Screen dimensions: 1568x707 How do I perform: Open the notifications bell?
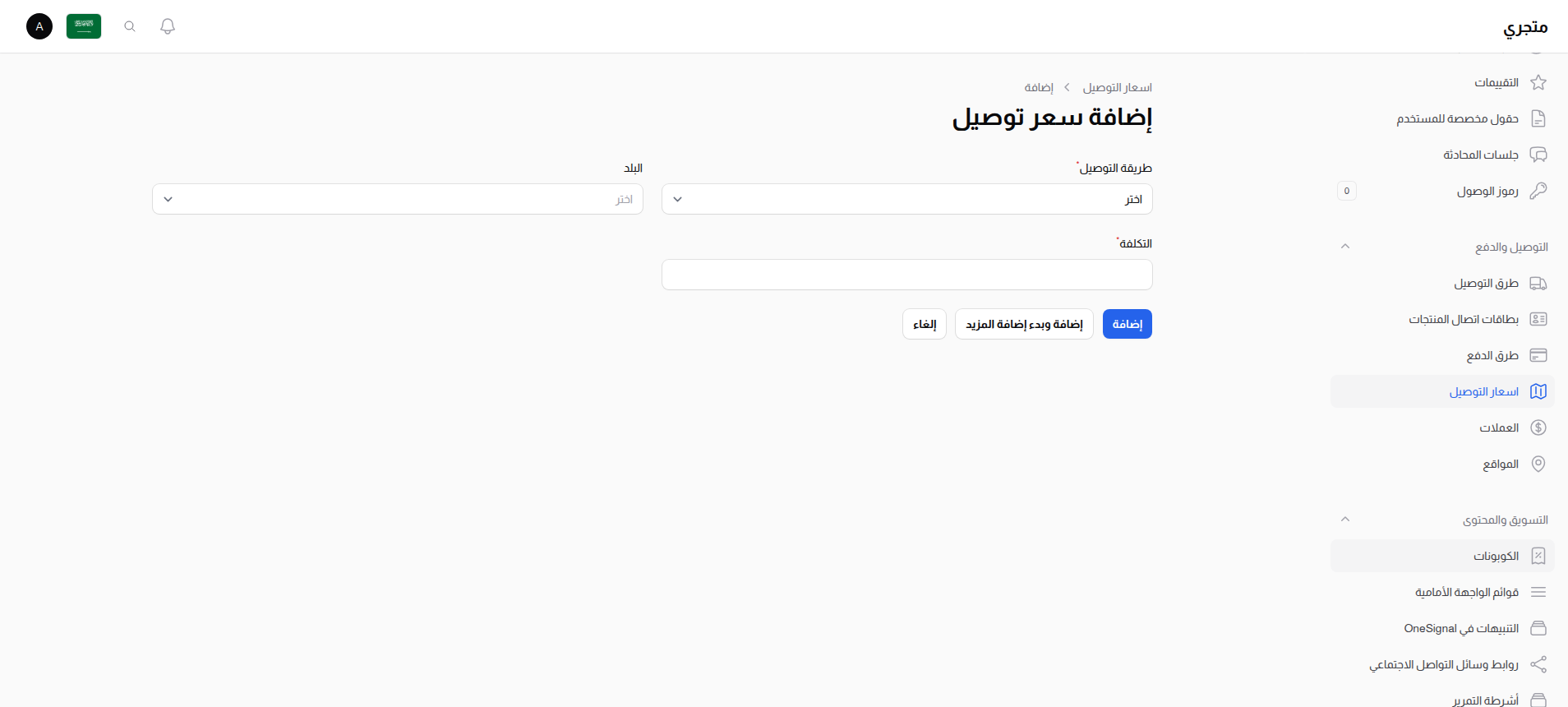pos(168,26)
